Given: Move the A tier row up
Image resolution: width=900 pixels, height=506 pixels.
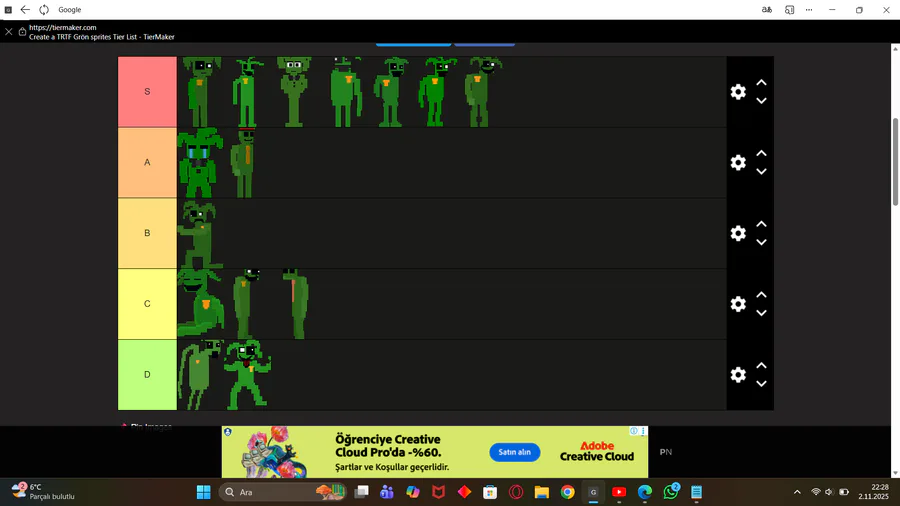Looking at the screenshot, I should point(761,153).
